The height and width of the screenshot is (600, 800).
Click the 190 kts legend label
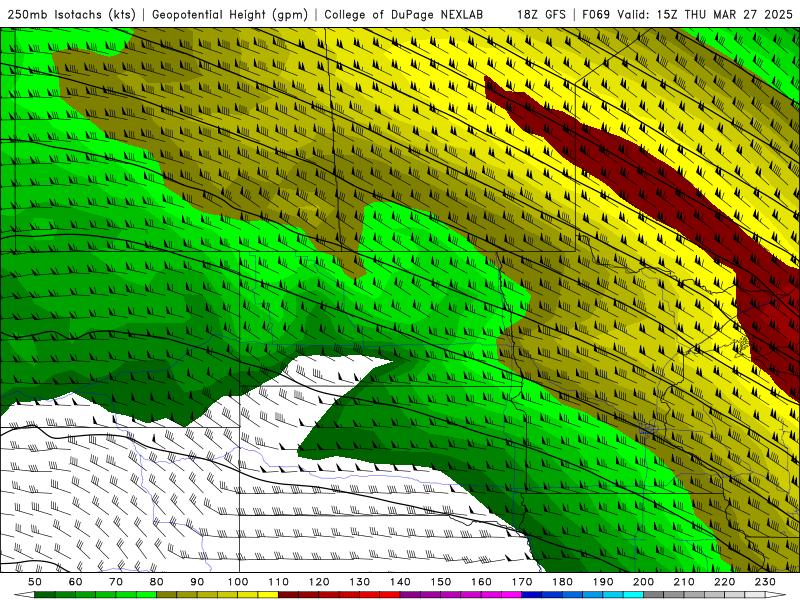pos(603,582)
